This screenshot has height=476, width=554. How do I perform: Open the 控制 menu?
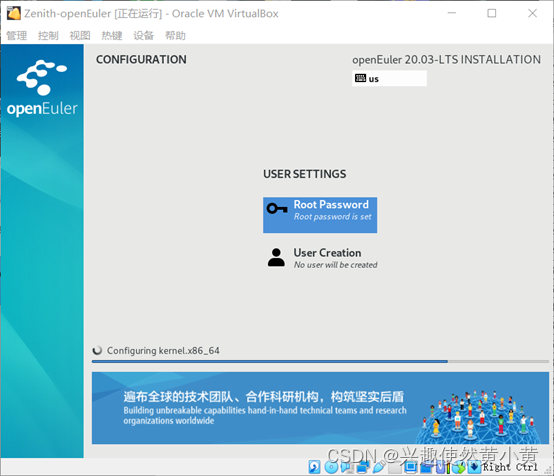coord(48,35)
